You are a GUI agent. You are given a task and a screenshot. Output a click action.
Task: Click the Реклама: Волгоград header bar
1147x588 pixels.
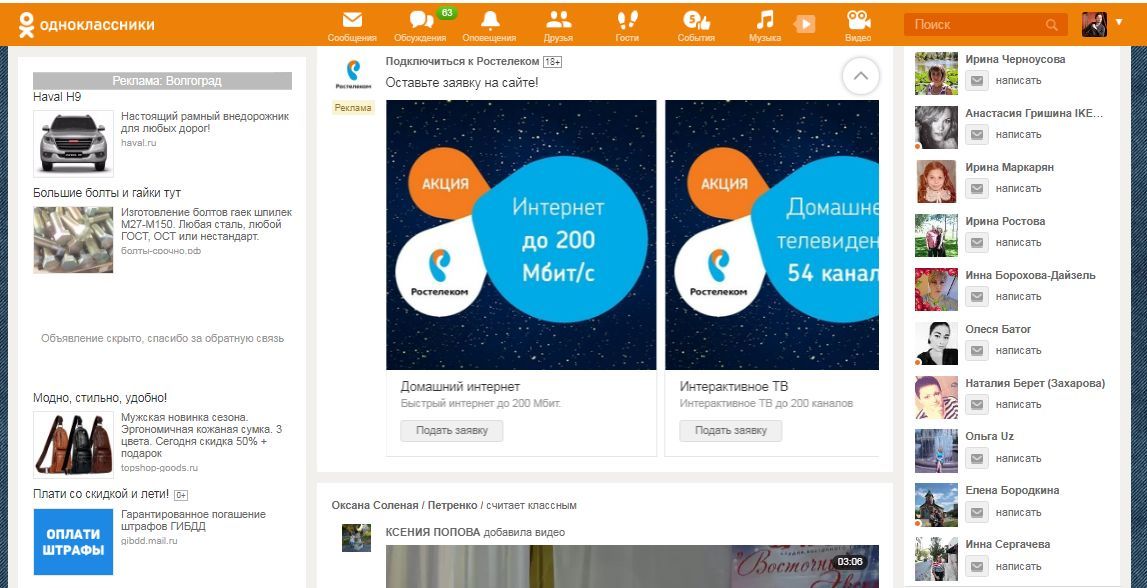[x=162, y=80]
